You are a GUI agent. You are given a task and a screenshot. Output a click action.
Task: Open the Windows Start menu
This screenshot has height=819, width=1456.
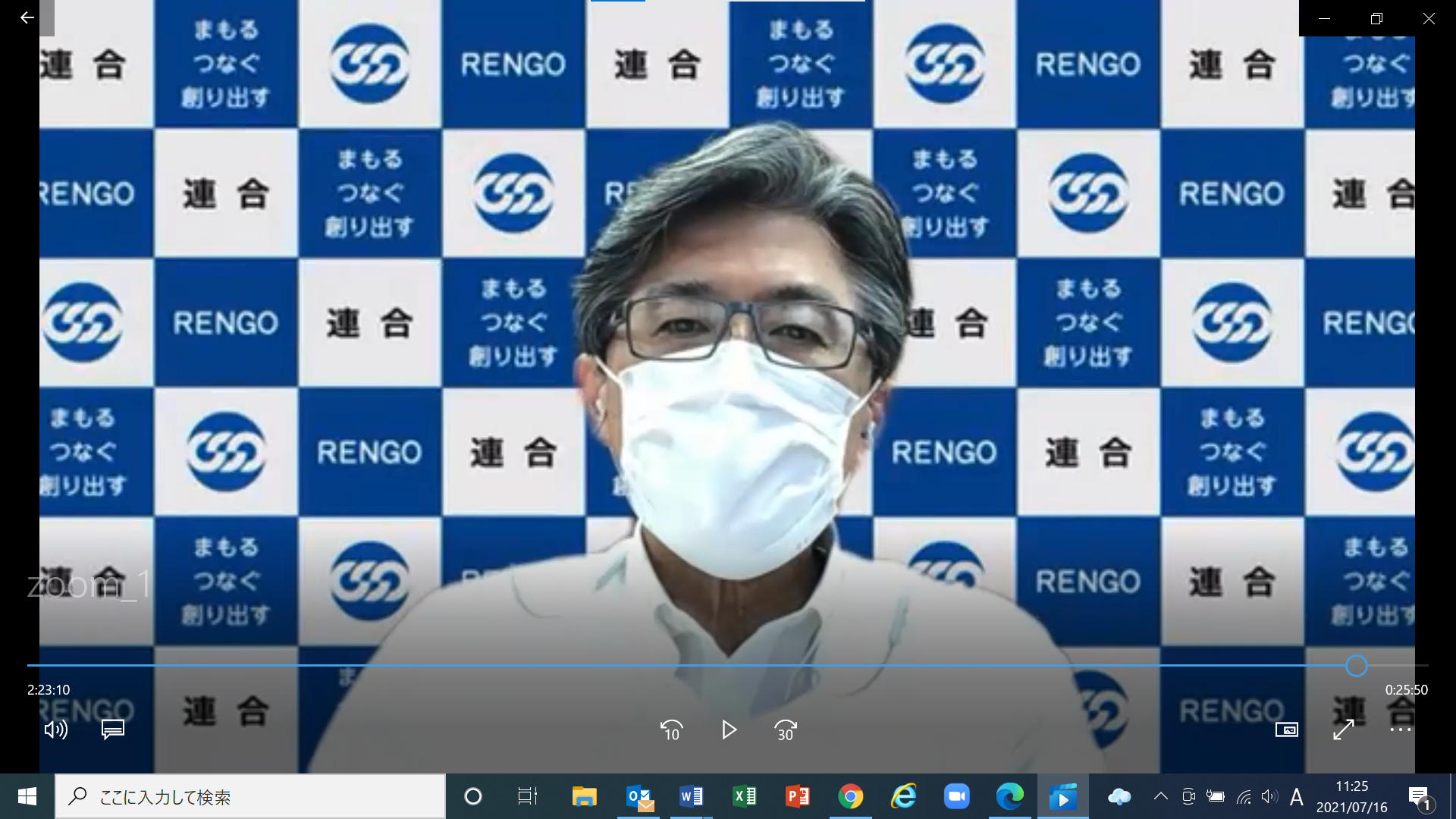pyautogui.click(x=27, y=796)
